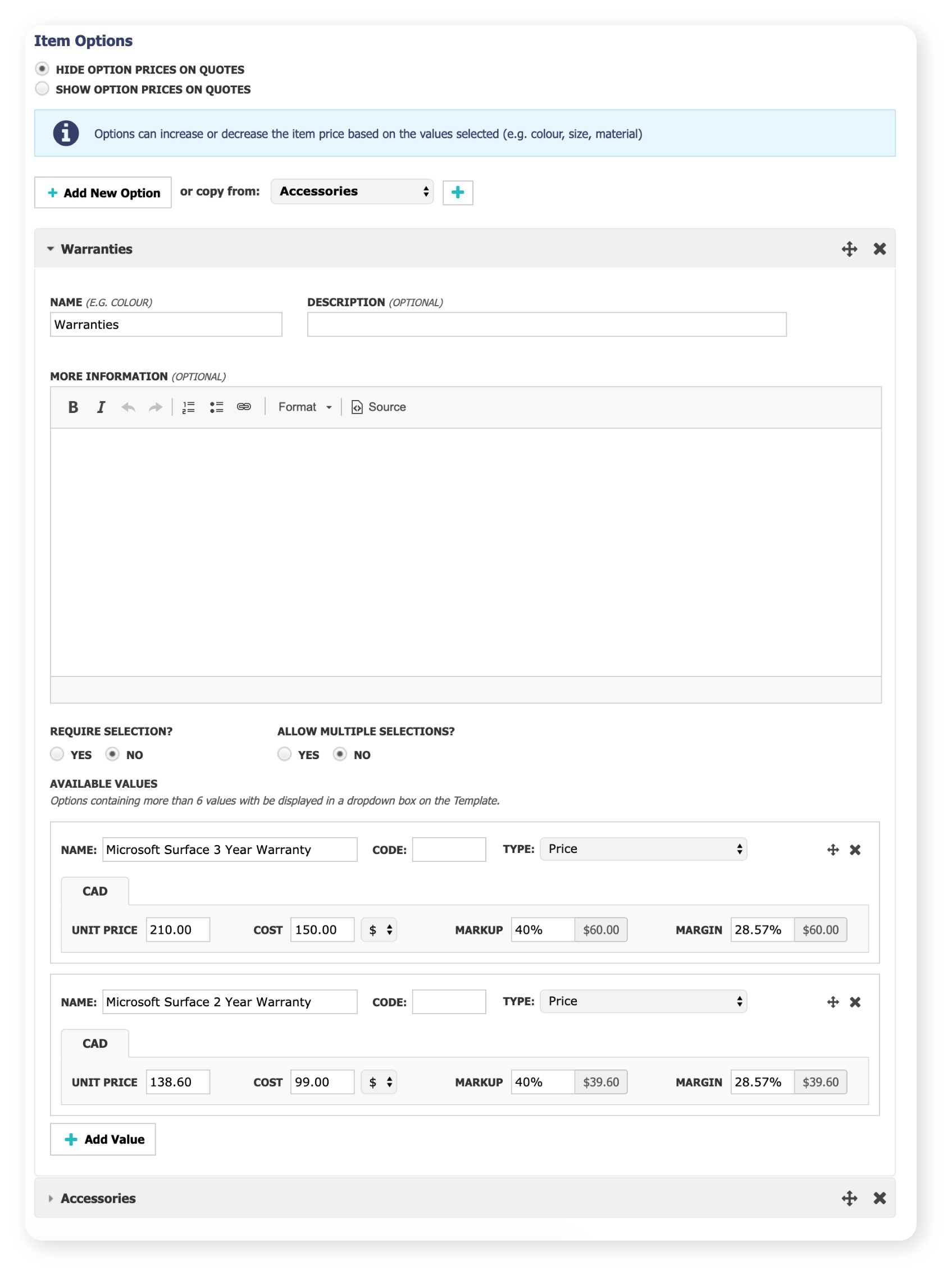Open the Format dropdown in editor
The height and width of the screenshot is (1276, 952).
[304, 407]
